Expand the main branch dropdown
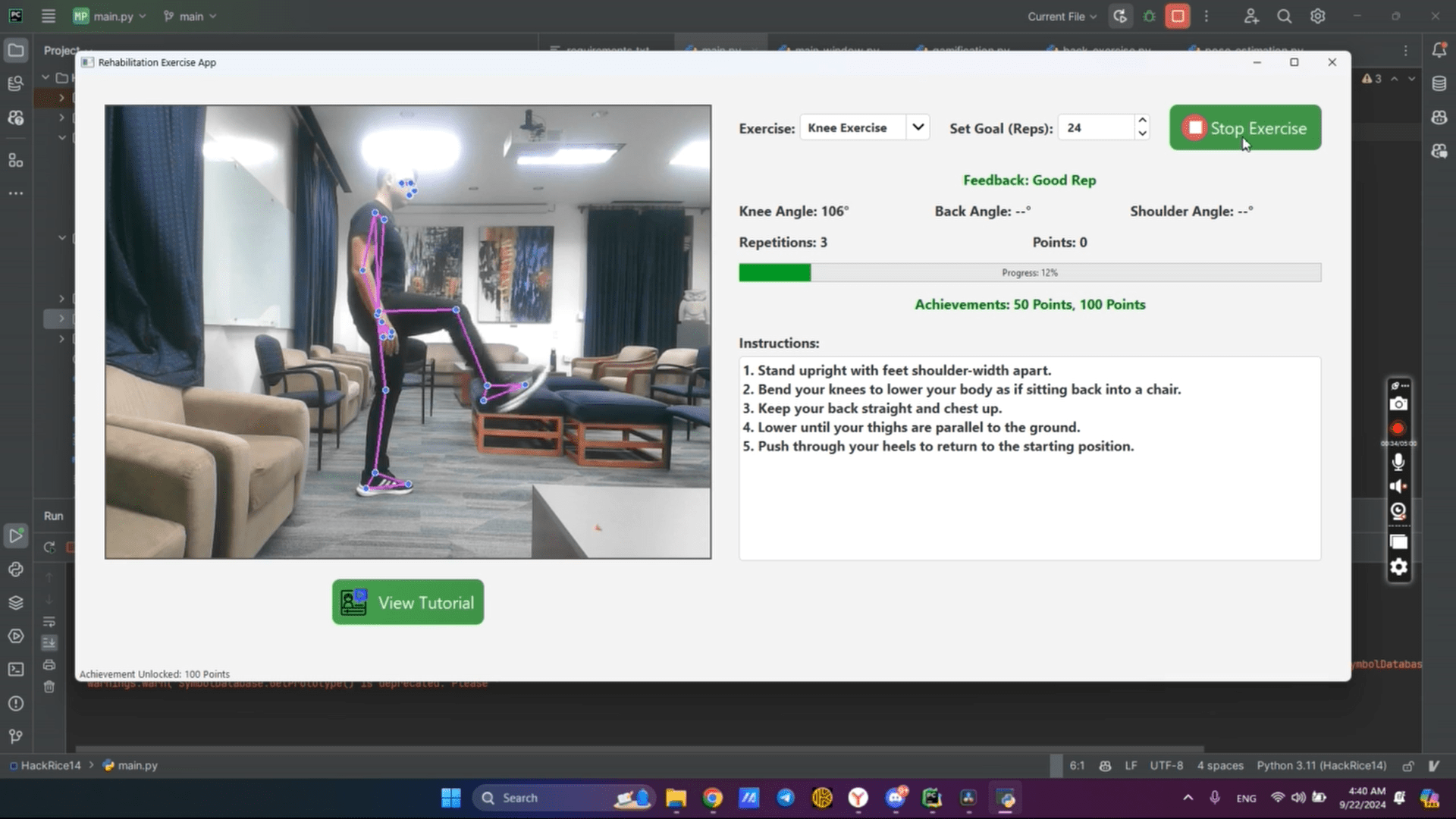1456x819 pixels. click(190, 16)
